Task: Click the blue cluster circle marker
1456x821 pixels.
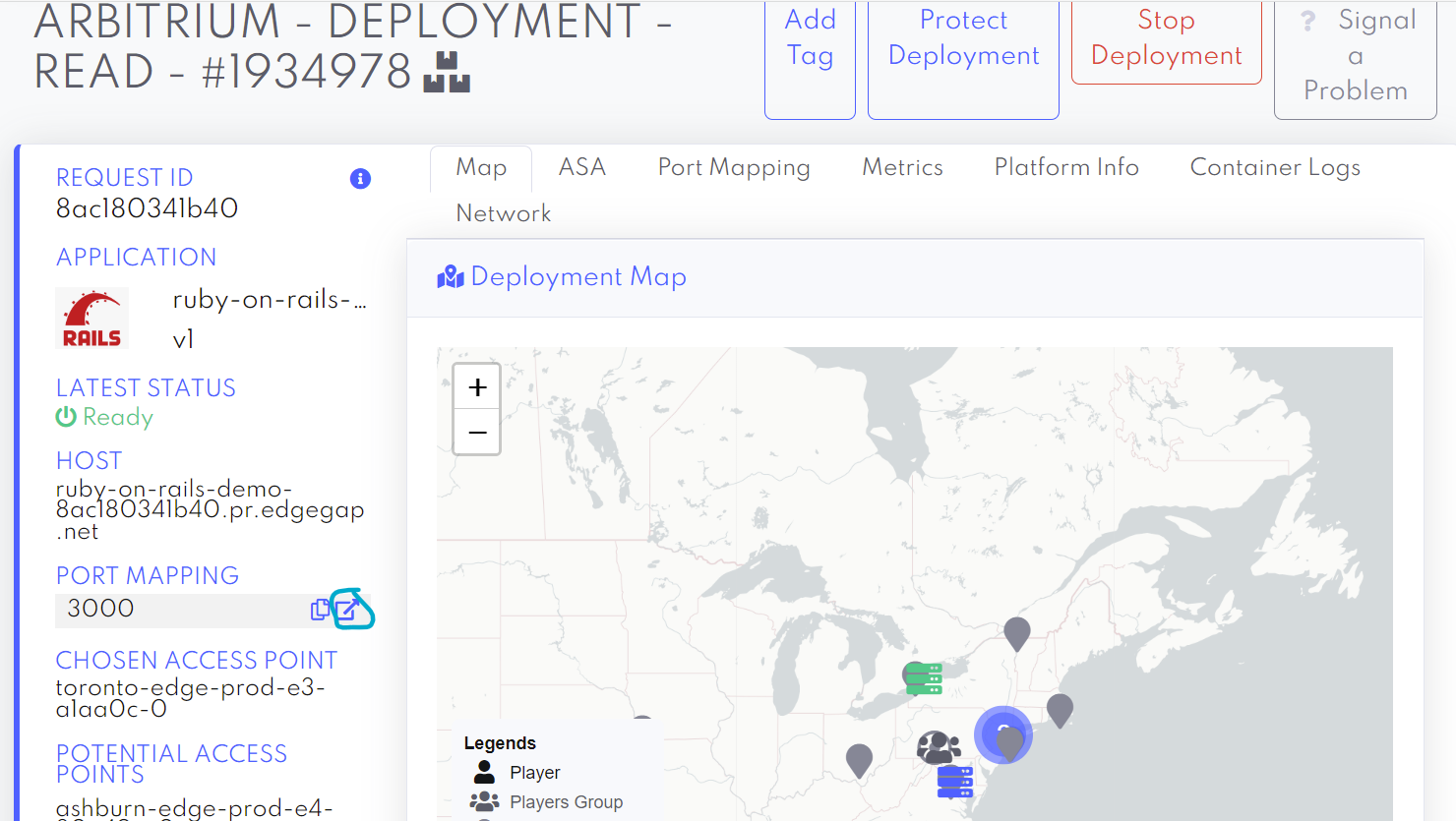Action: 1002,734
